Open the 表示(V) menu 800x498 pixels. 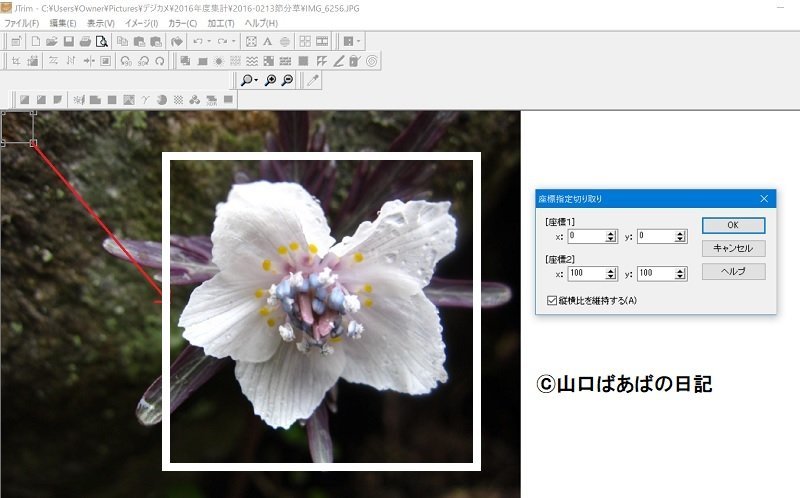point(101,23)
